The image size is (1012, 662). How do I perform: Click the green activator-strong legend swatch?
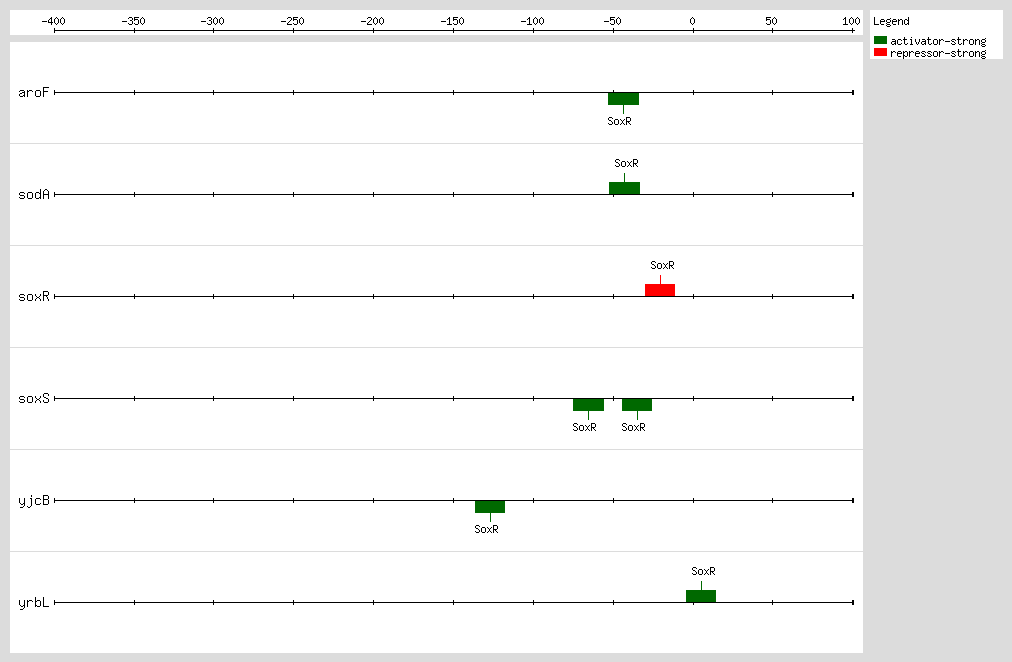click(880, 40)
